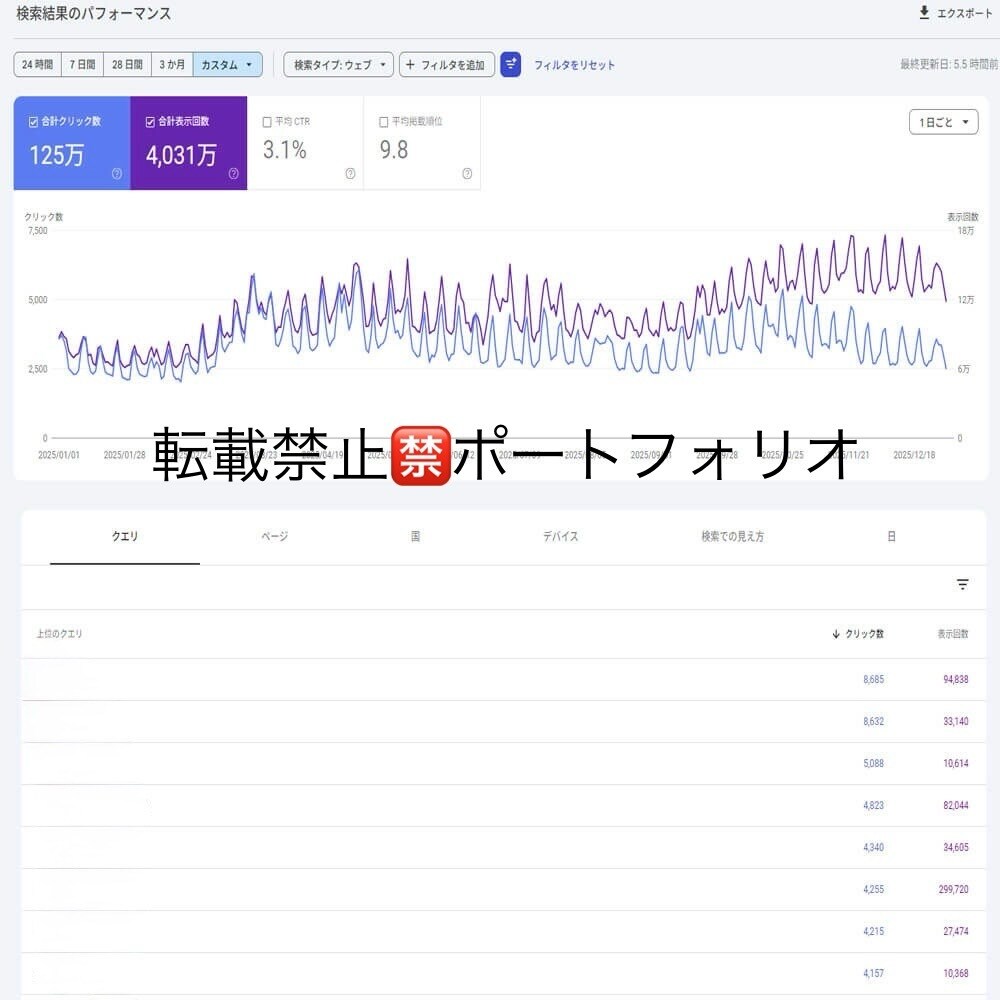Click the impressions value 299,720
Screen dimensions: 1000x1000
[x=953, y=889]
